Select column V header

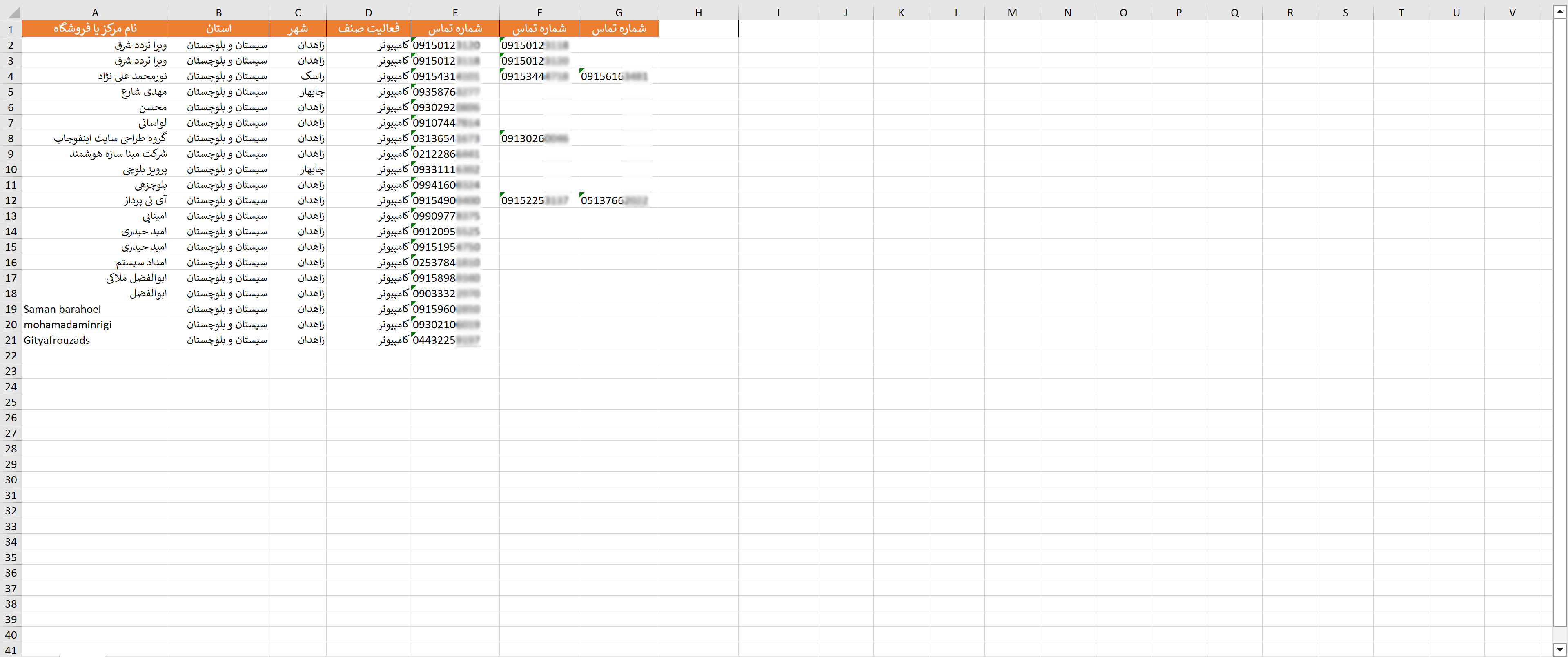point(1512,13)
